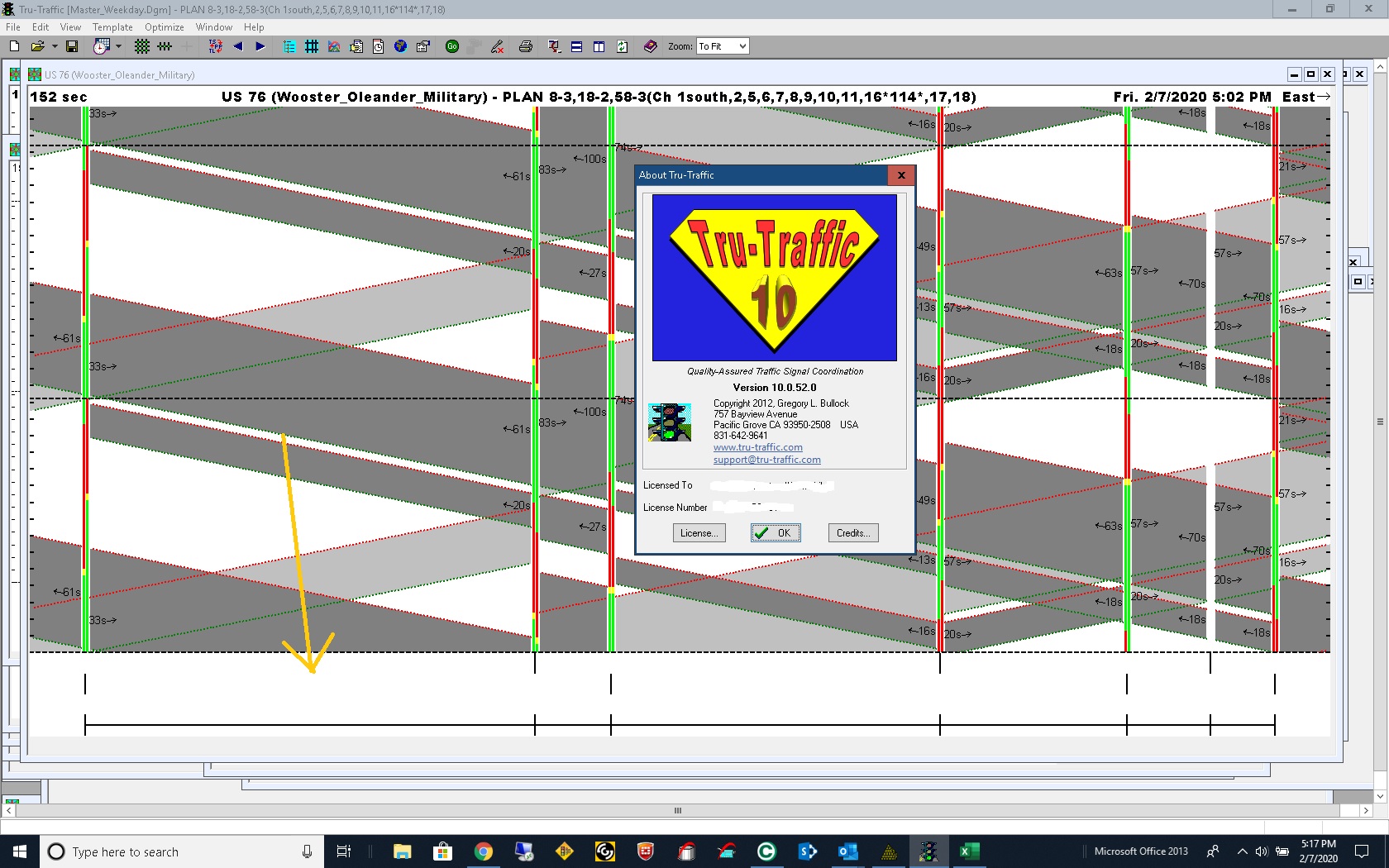This screenshot has height=868, width=1389.
Task: Click the traffic signal icon in About dialog
Action: coord(670,422)
